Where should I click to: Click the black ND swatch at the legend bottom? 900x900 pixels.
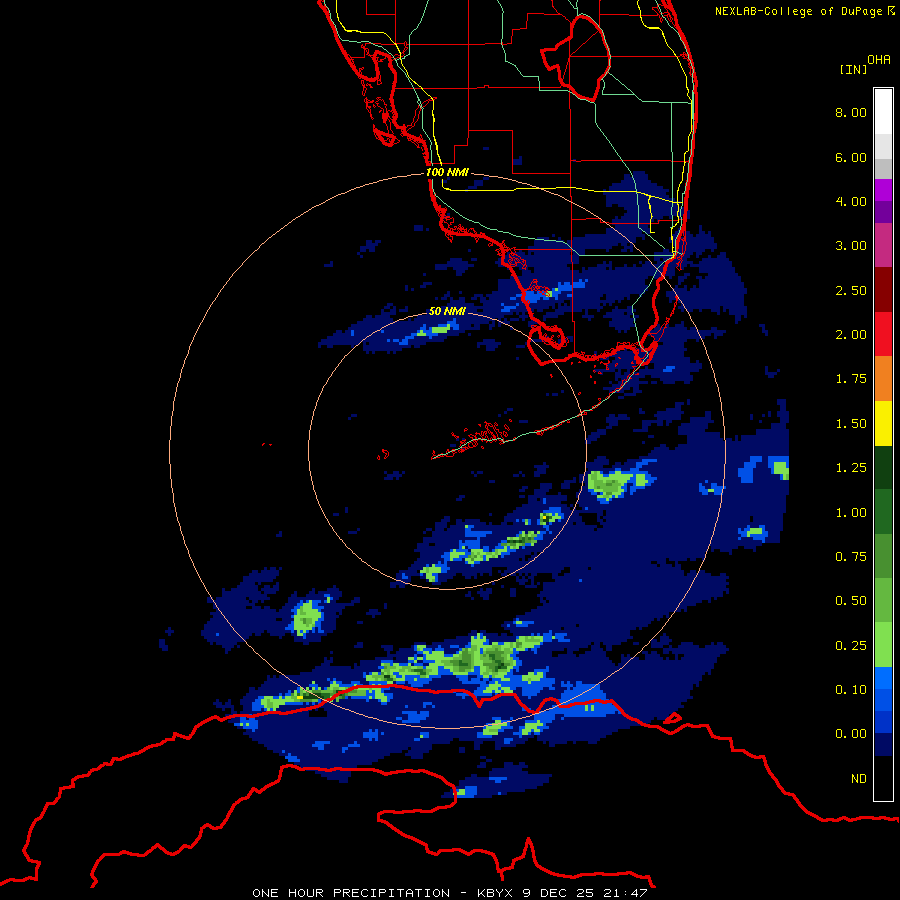(883, 778)
